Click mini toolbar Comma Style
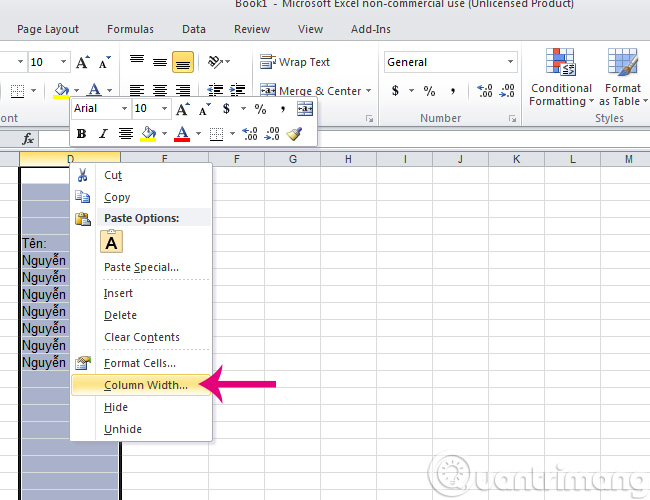The height and width of the screenshot is (500, 650). [x=283, y=109]
